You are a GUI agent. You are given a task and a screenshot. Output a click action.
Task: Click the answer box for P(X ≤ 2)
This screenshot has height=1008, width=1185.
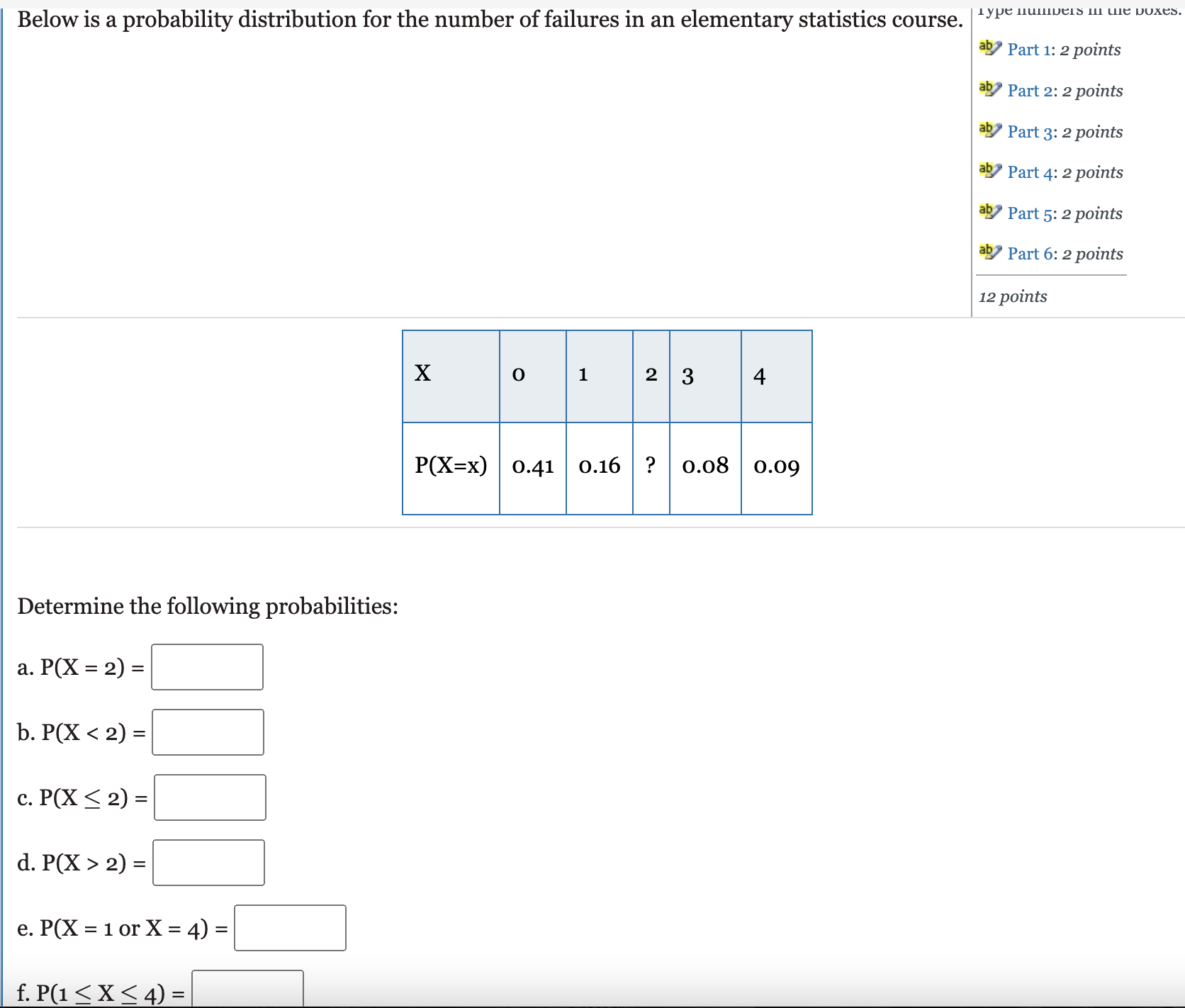[x=210, y=797]
